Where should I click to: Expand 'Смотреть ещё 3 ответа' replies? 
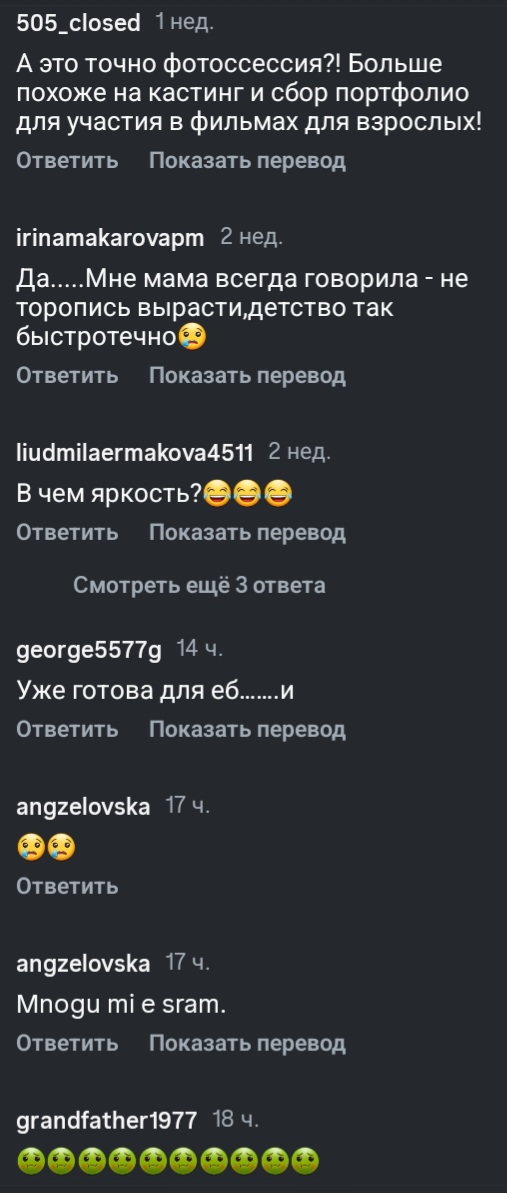(199, 584)
